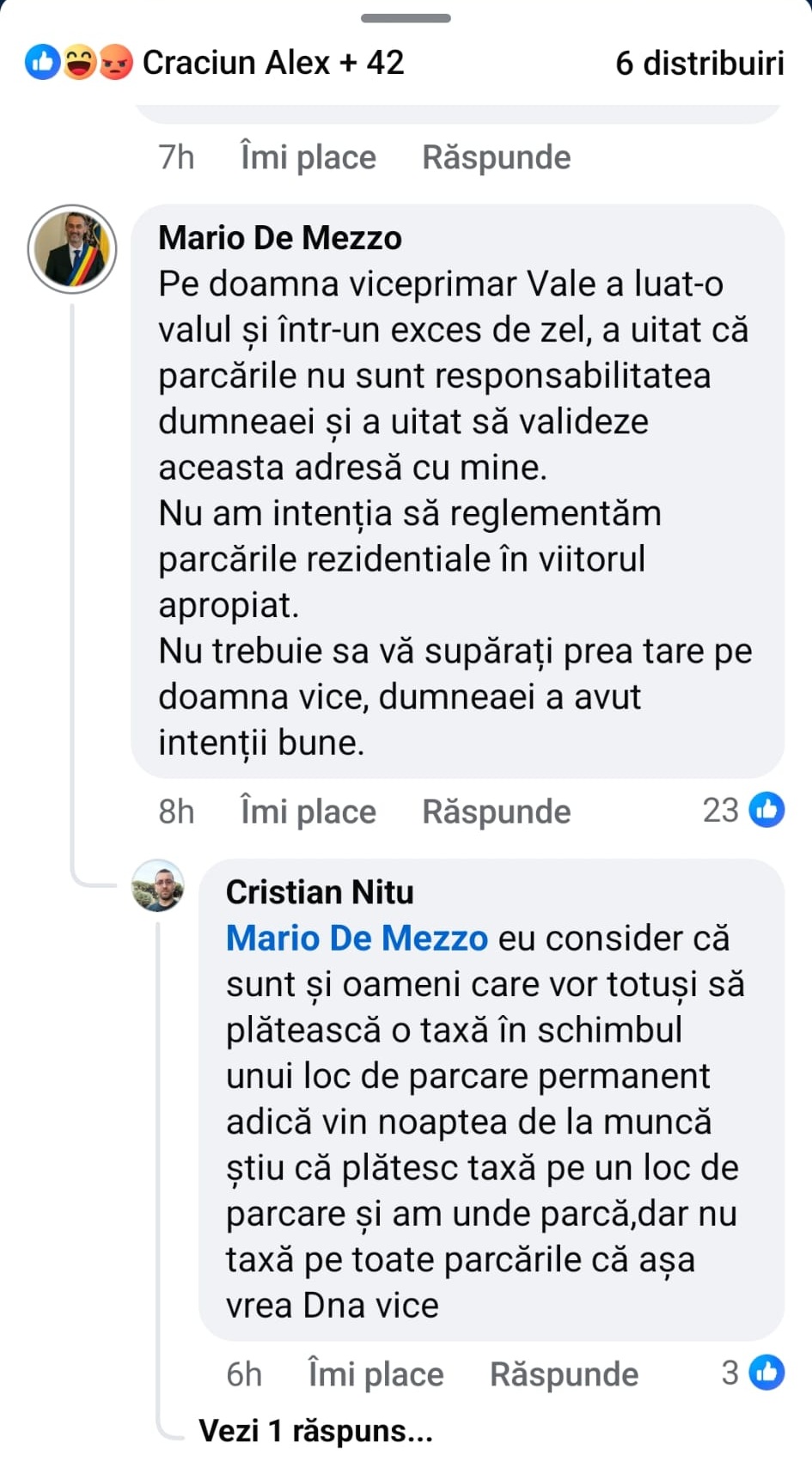Click like icon next to 3 count
Image resolution: width=812 pixels, height=1462 pixels.
point(766,1373)
